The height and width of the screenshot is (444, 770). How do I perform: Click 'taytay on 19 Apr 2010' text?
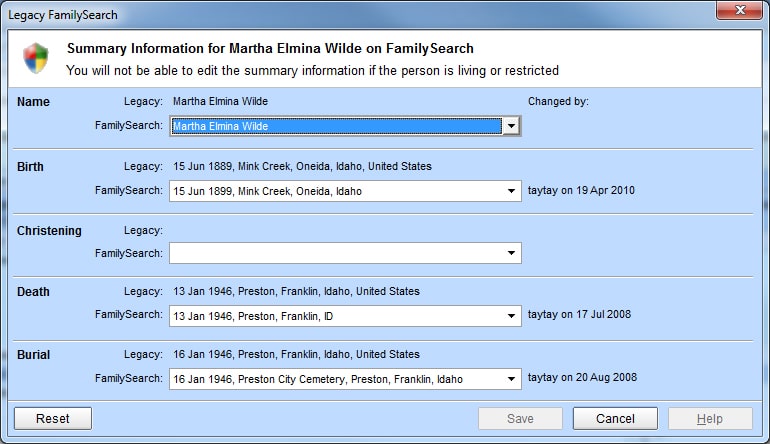point(581,190)
